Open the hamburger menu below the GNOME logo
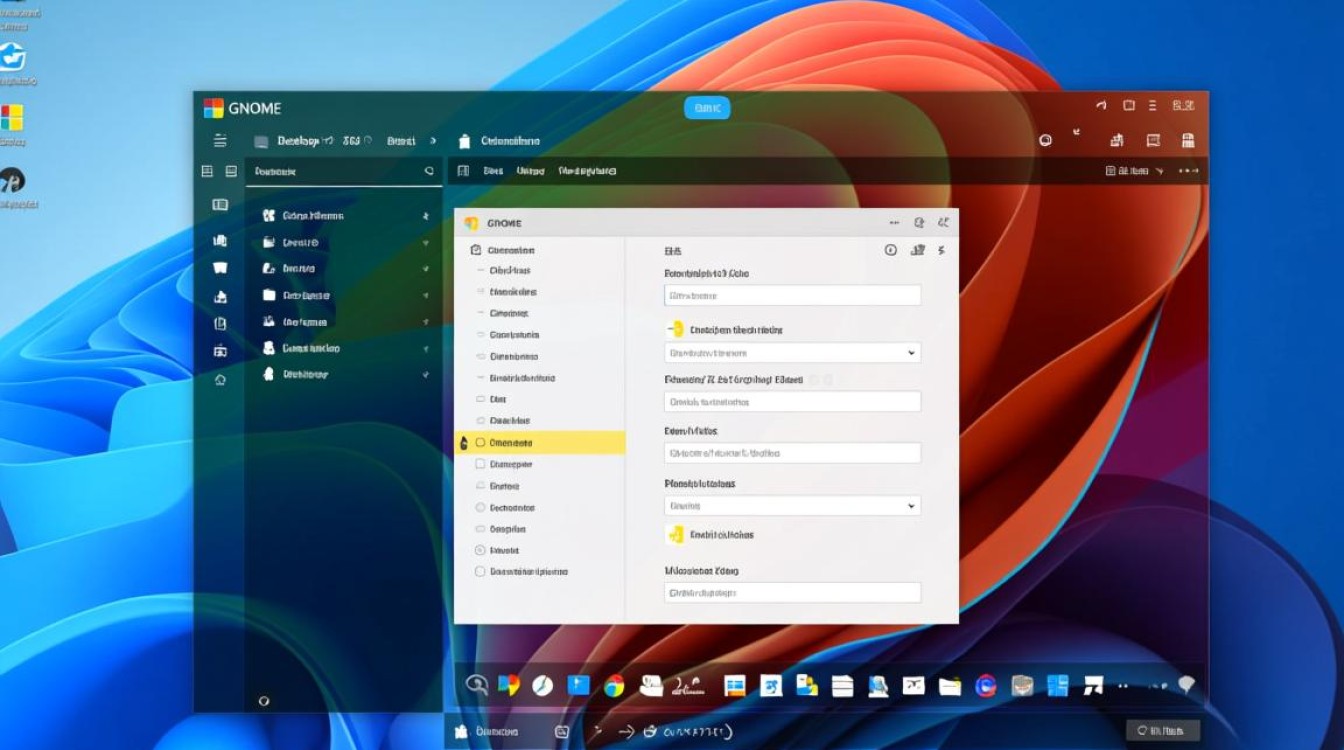This screenshot has height=750, width=1344. click(220, 141)
